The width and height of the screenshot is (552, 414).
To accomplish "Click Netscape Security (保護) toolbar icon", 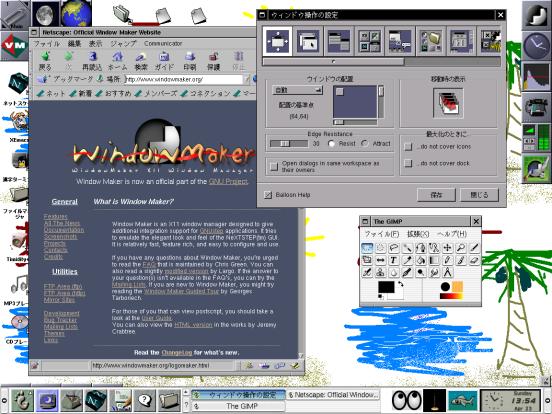I will [213, 61].
